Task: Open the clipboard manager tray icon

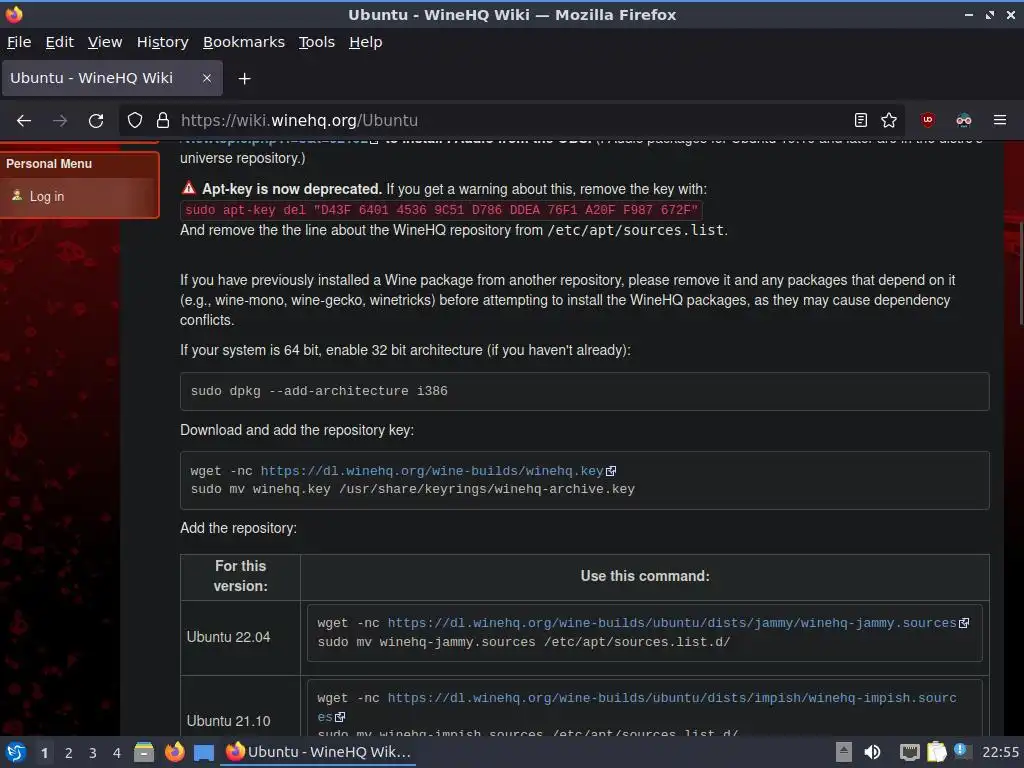Action: pos(936,752)
